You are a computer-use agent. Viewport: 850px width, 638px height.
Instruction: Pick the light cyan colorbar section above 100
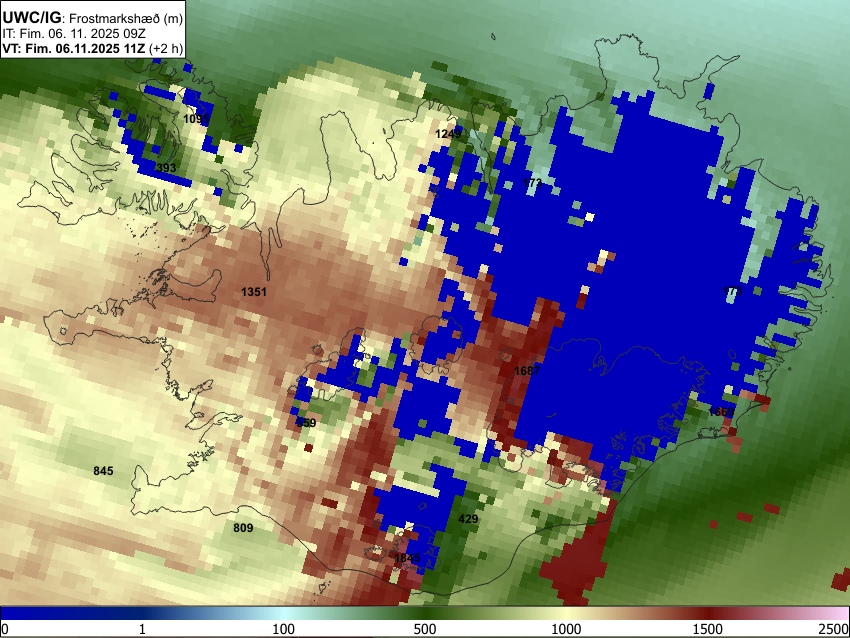(284, 613)
